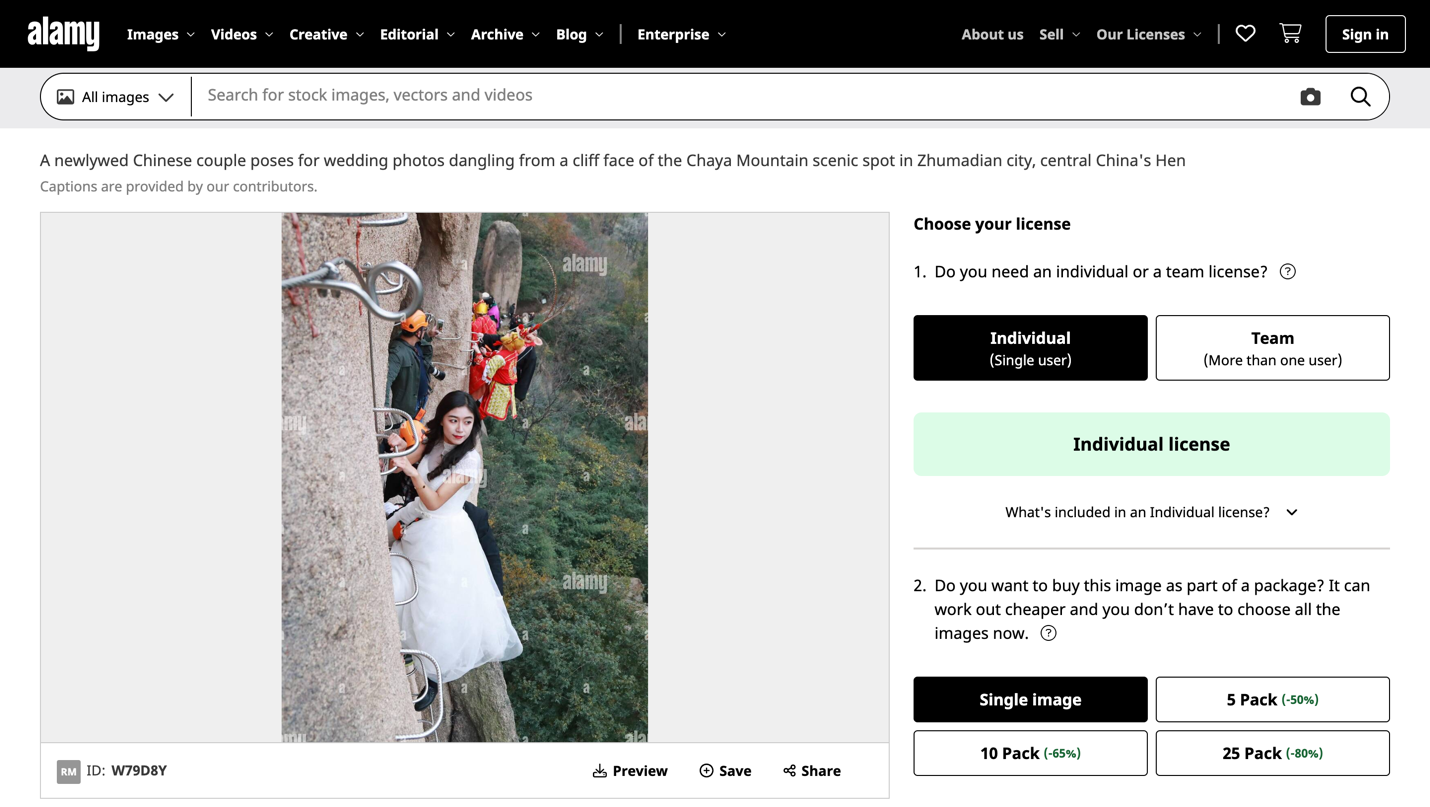The height and width of the screenshot is (807, 1430).
Task: Expand what's included in an Individual license
Action: (x=1151, y=512)
